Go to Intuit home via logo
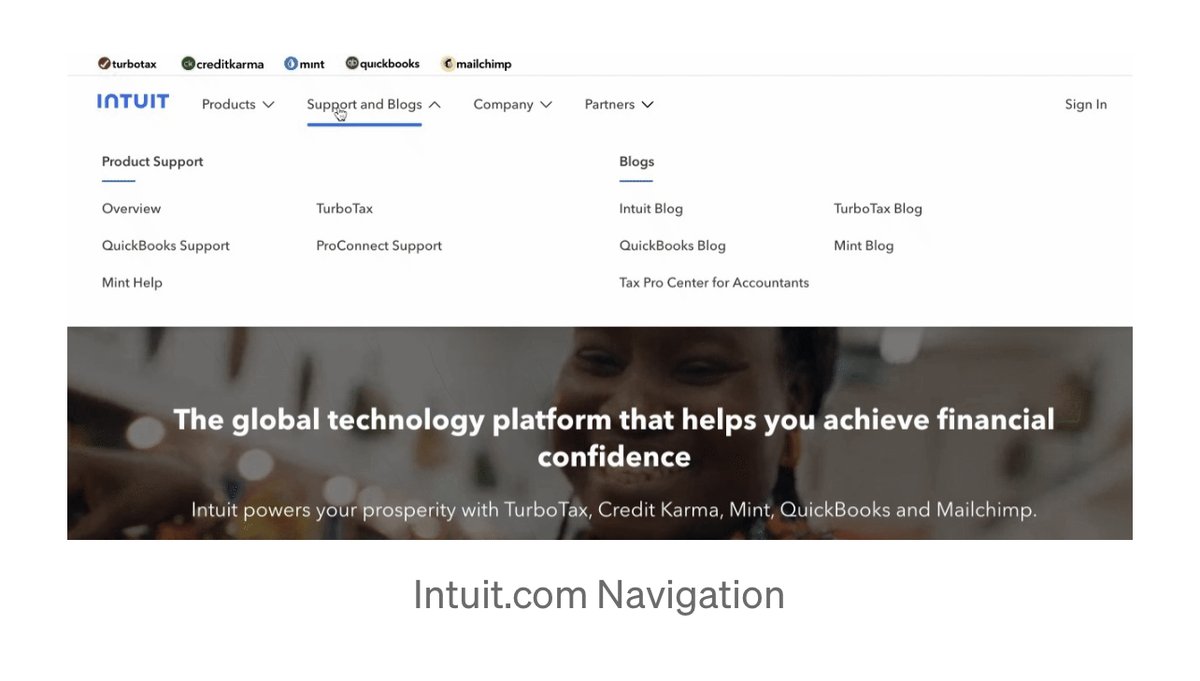The image size is (1200, 681). tap(133, 102)
